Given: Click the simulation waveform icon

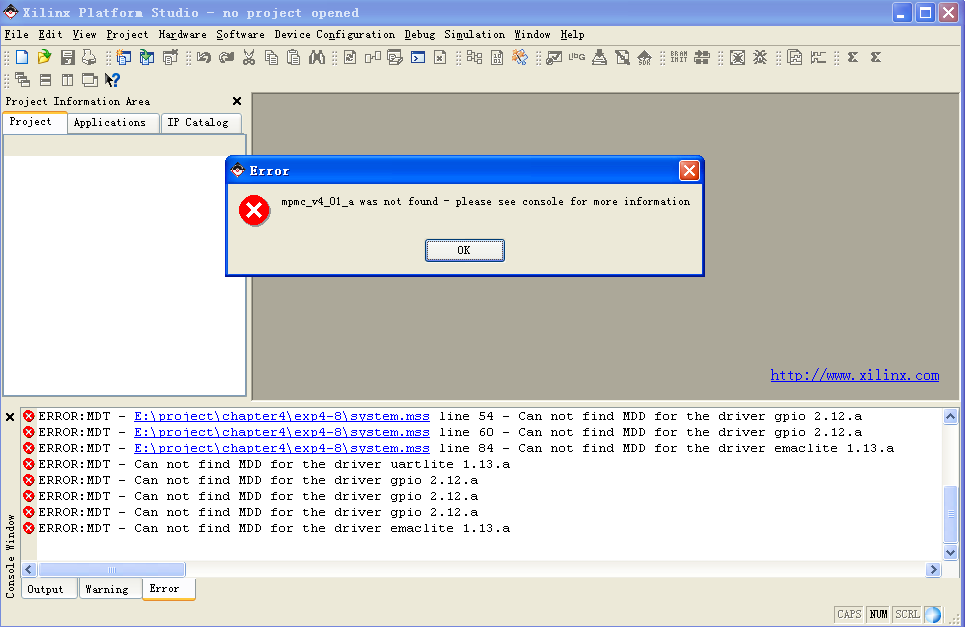Looking at the screenshot, I should click(818, 57).
